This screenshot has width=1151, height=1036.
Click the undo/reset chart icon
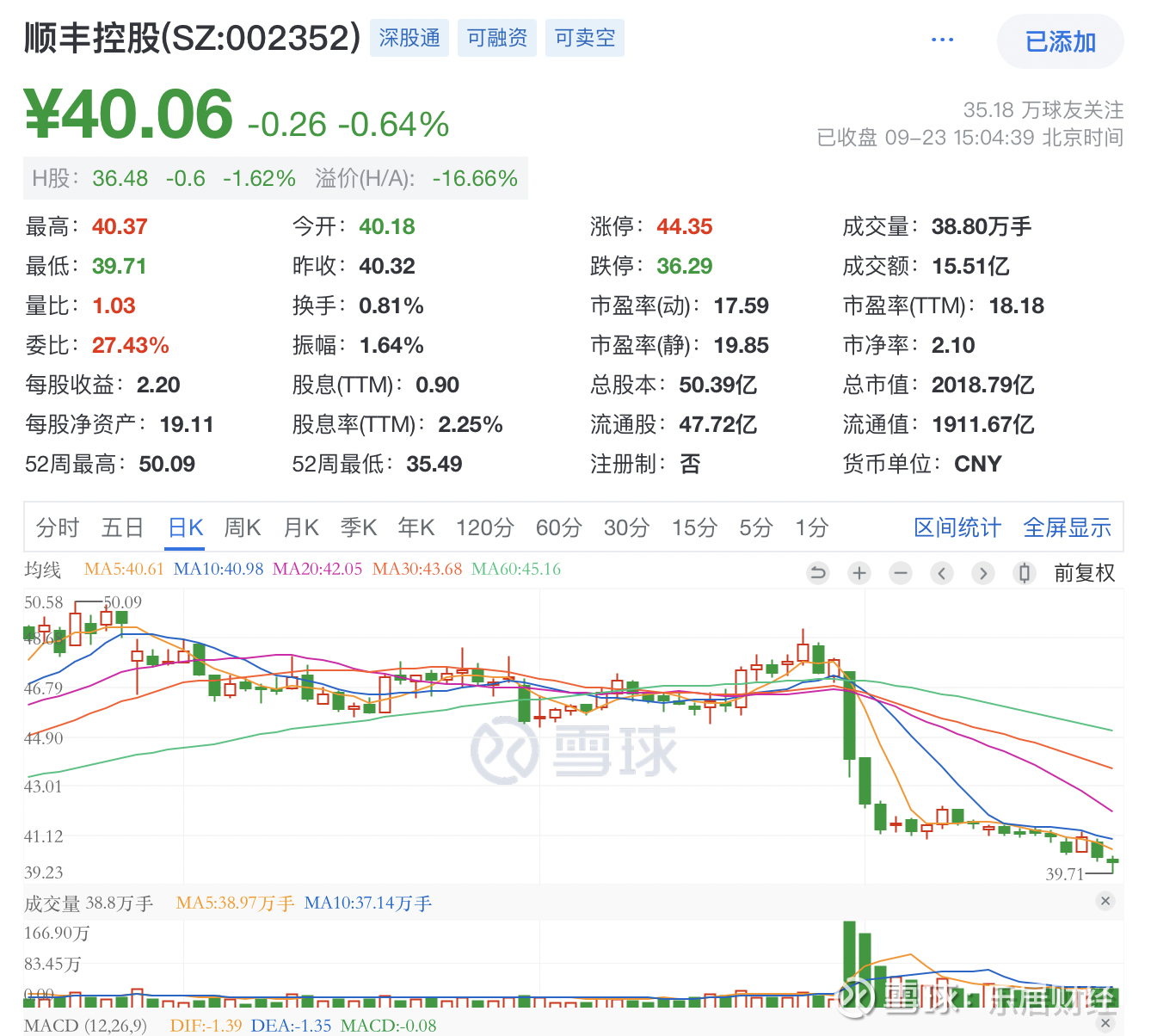click(818, 573)
